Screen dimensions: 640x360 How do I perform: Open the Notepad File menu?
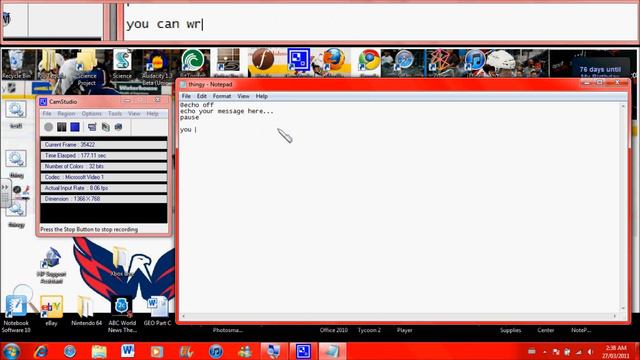click(x=186, y=96)
